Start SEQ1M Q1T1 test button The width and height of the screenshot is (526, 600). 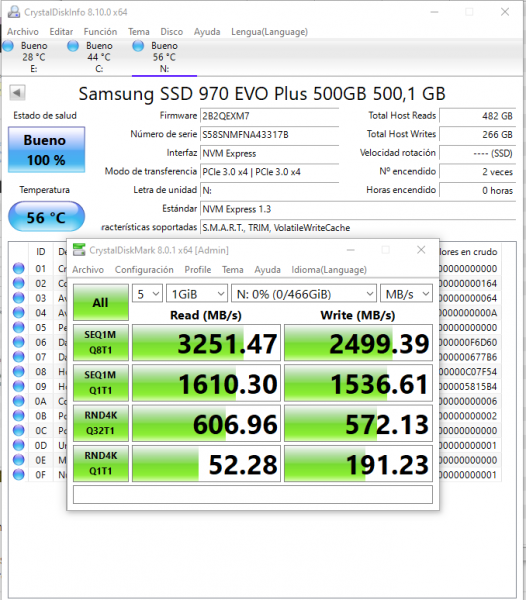point(101,383)
